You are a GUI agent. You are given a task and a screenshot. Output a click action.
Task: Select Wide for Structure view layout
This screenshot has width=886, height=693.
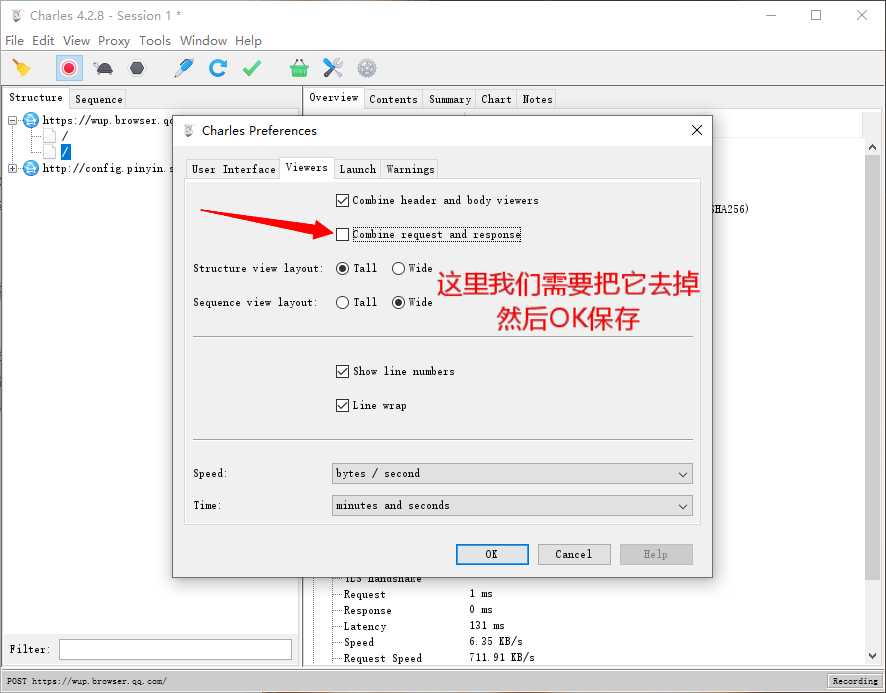(398, 268)
